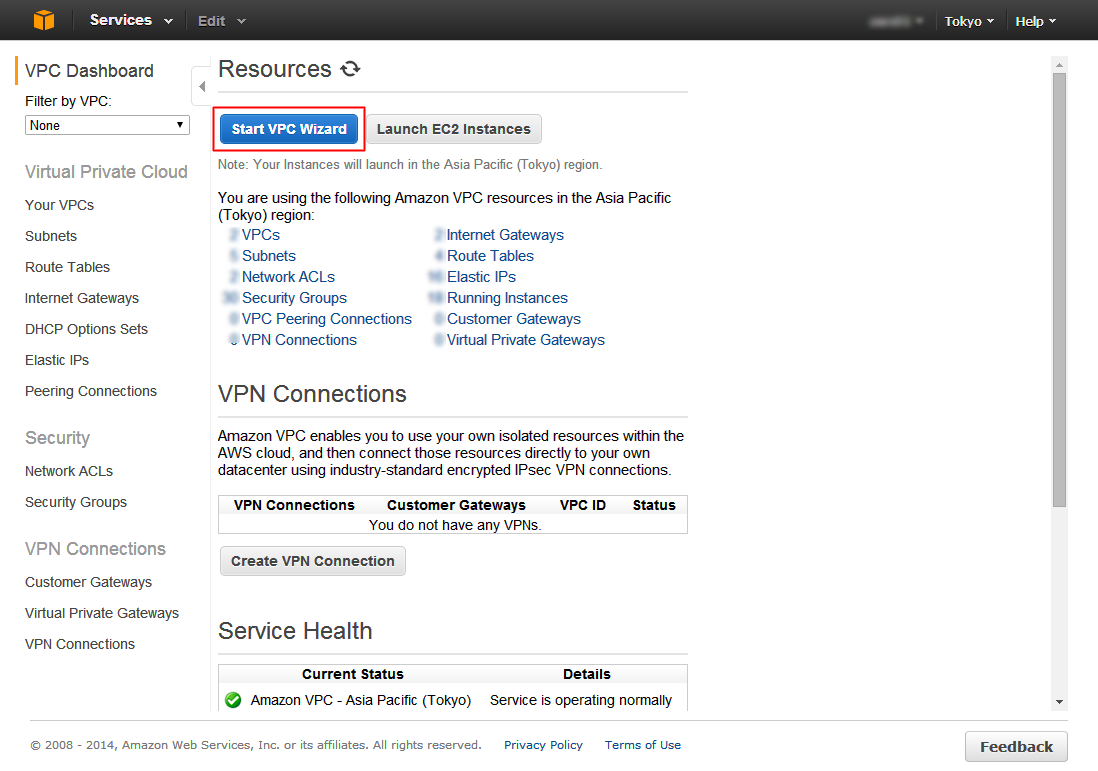Open DHCP Options Sets in sidebar
The image size is (1098, 771).
click(86, 329)
